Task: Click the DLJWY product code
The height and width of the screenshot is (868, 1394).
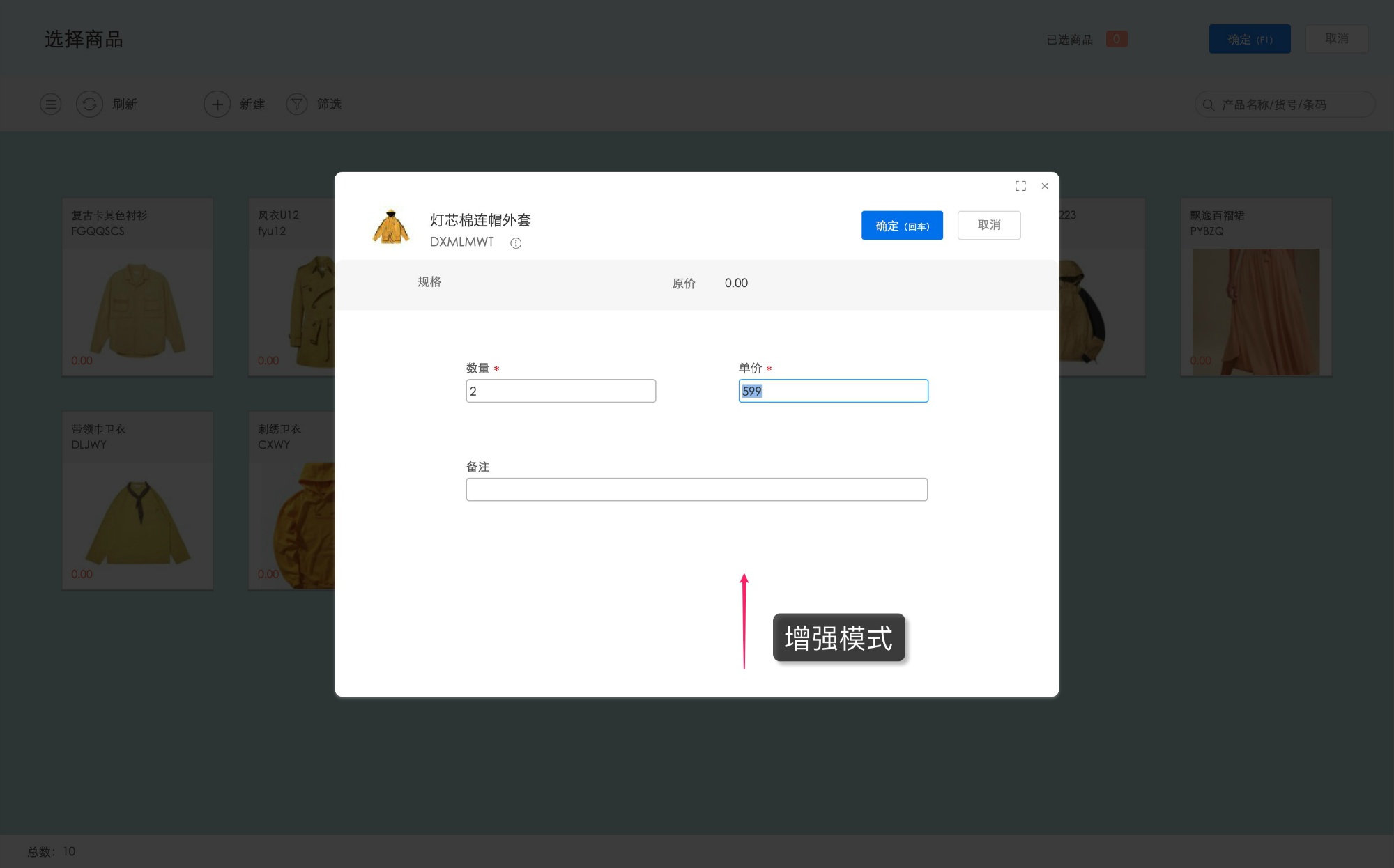Action: (x=89, y=444)
